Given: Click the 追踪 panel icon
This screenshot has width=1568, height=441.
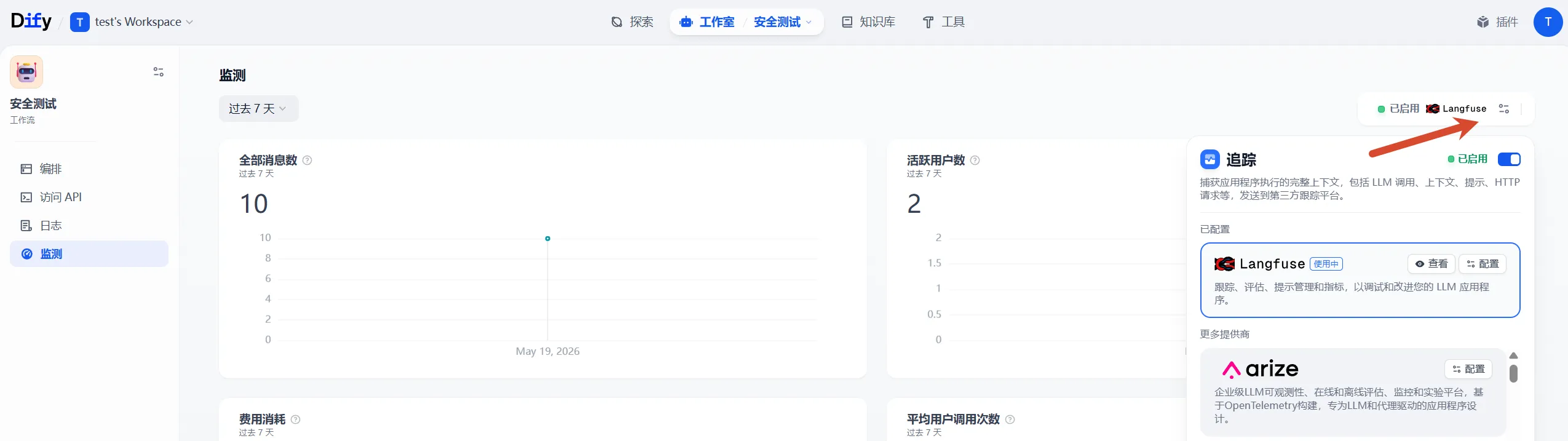Looking at the screenshot, I should tap(1210, 160).
